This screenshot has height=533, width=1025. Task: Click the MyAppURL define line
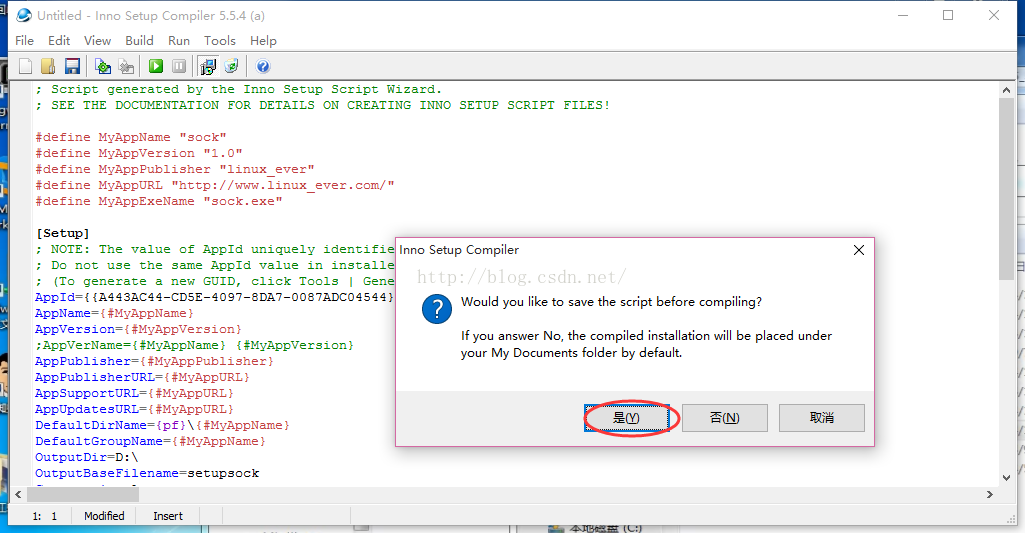point(214,185)
